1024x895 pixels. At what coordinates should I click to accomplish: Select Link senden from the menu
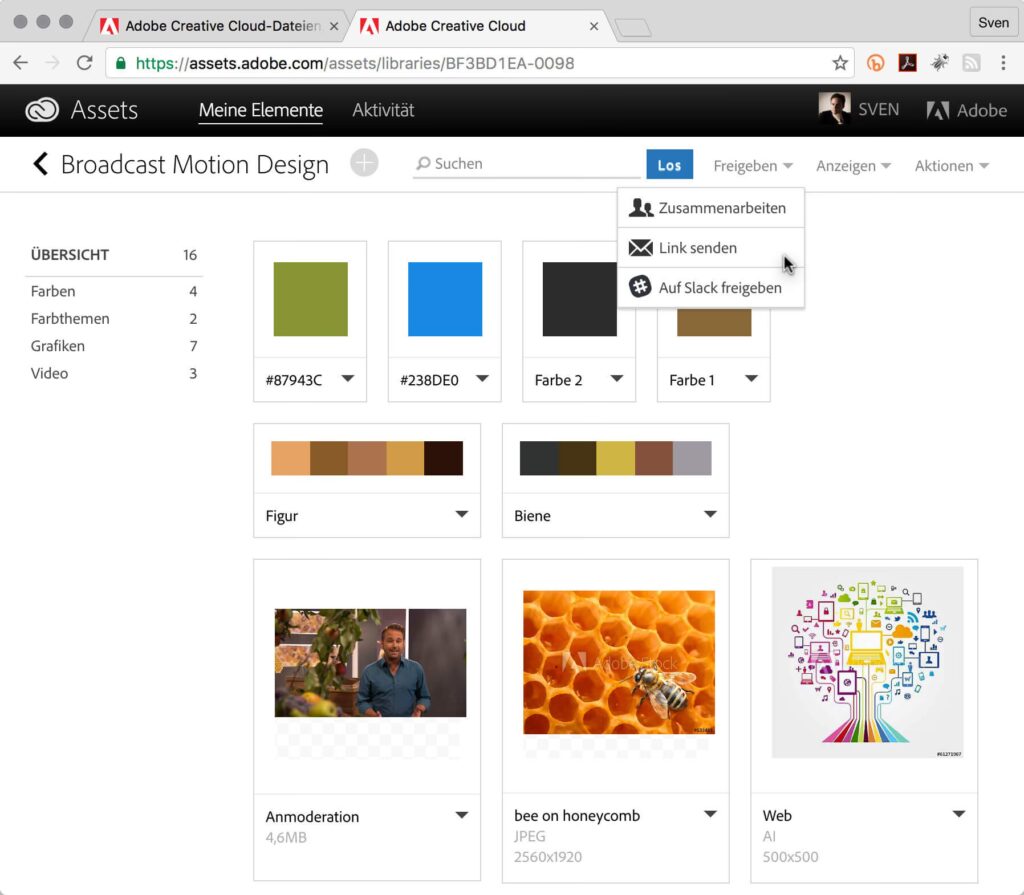[x=697, y=248]
